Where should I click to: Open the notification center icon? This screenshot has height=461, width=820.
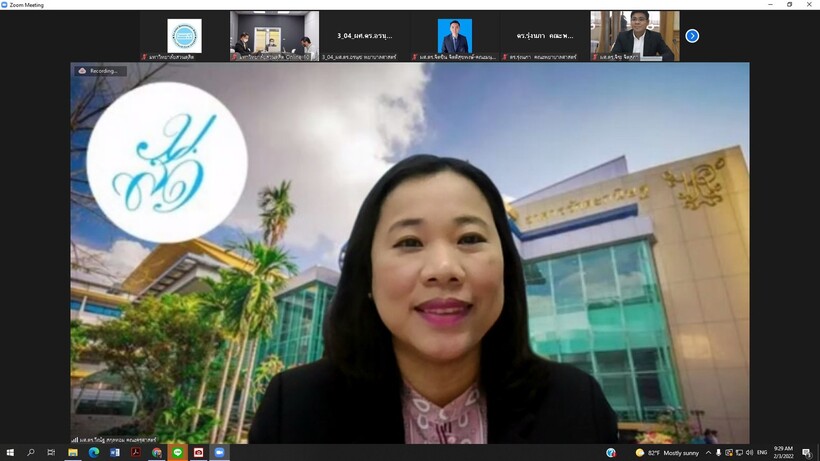click(807, 453)
